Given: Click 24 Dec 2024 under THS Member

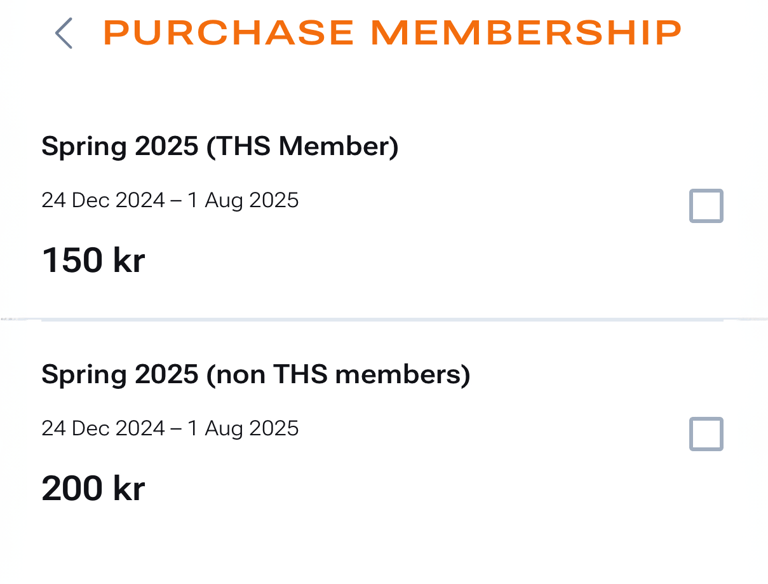Looking at the screenshot, I should tap(103, 201).
